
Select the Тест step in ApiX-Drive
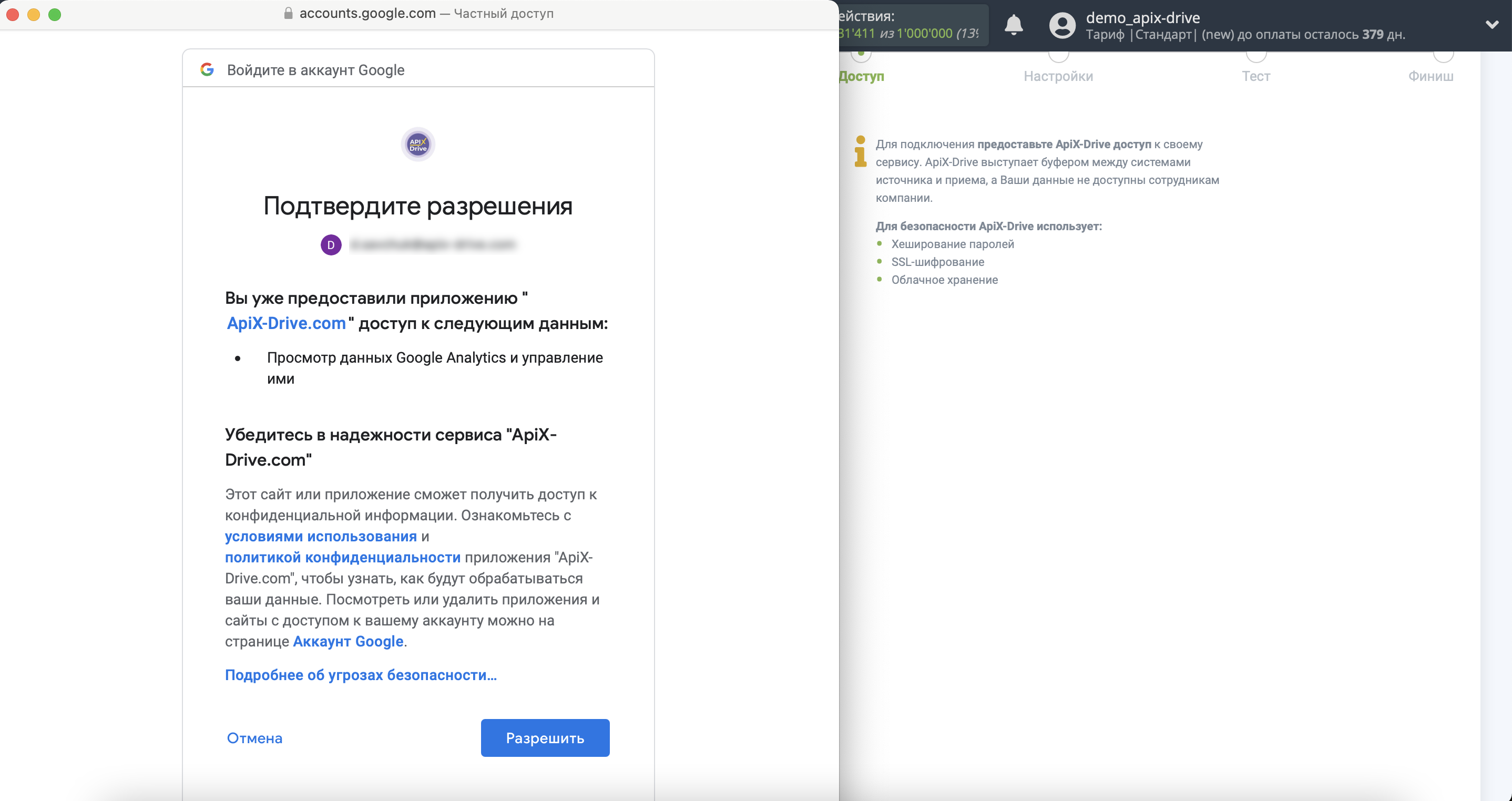pos(1255,76)
